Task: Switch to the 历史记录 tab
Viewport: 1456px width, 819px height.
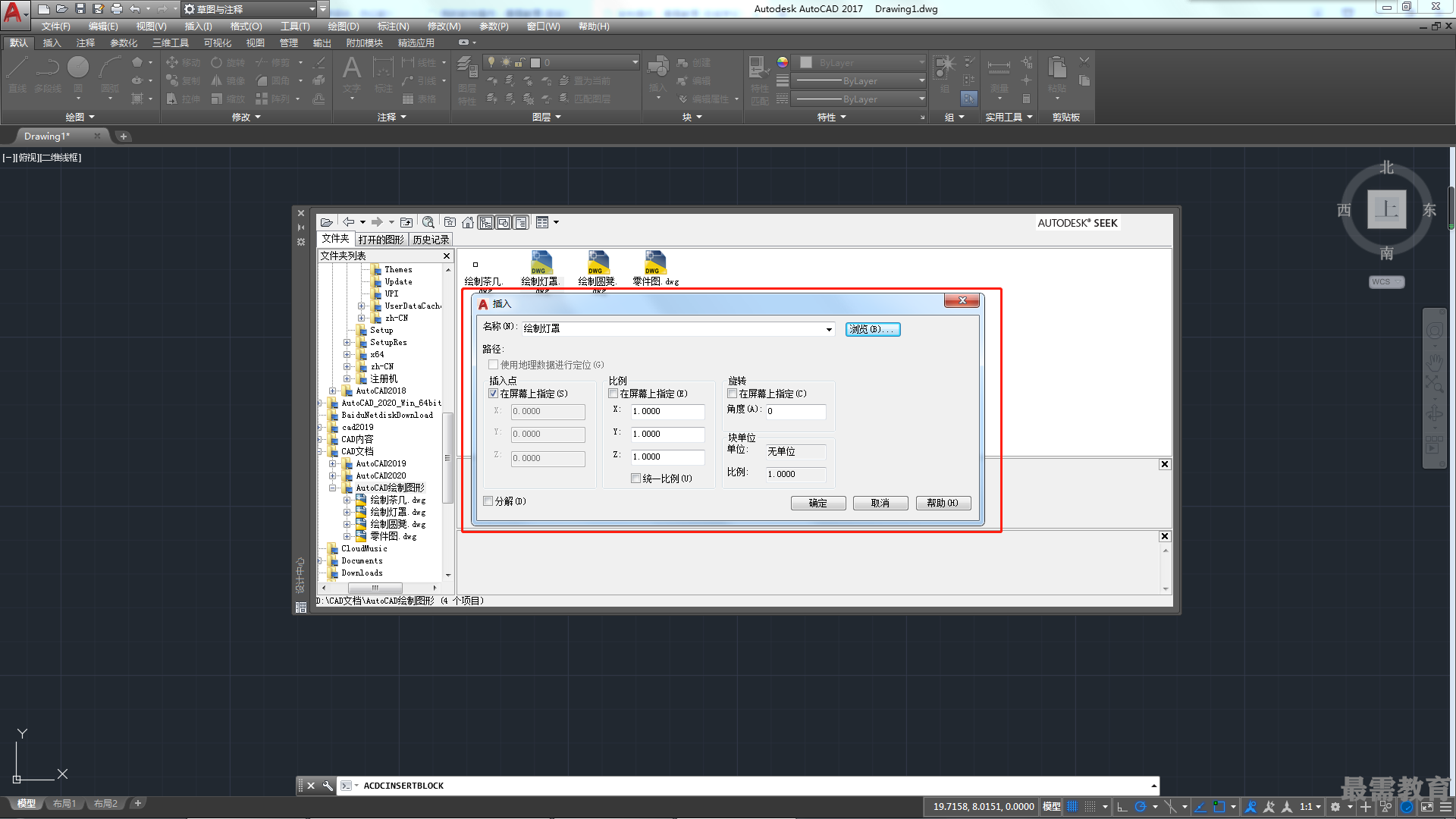Action: [431, 240]
